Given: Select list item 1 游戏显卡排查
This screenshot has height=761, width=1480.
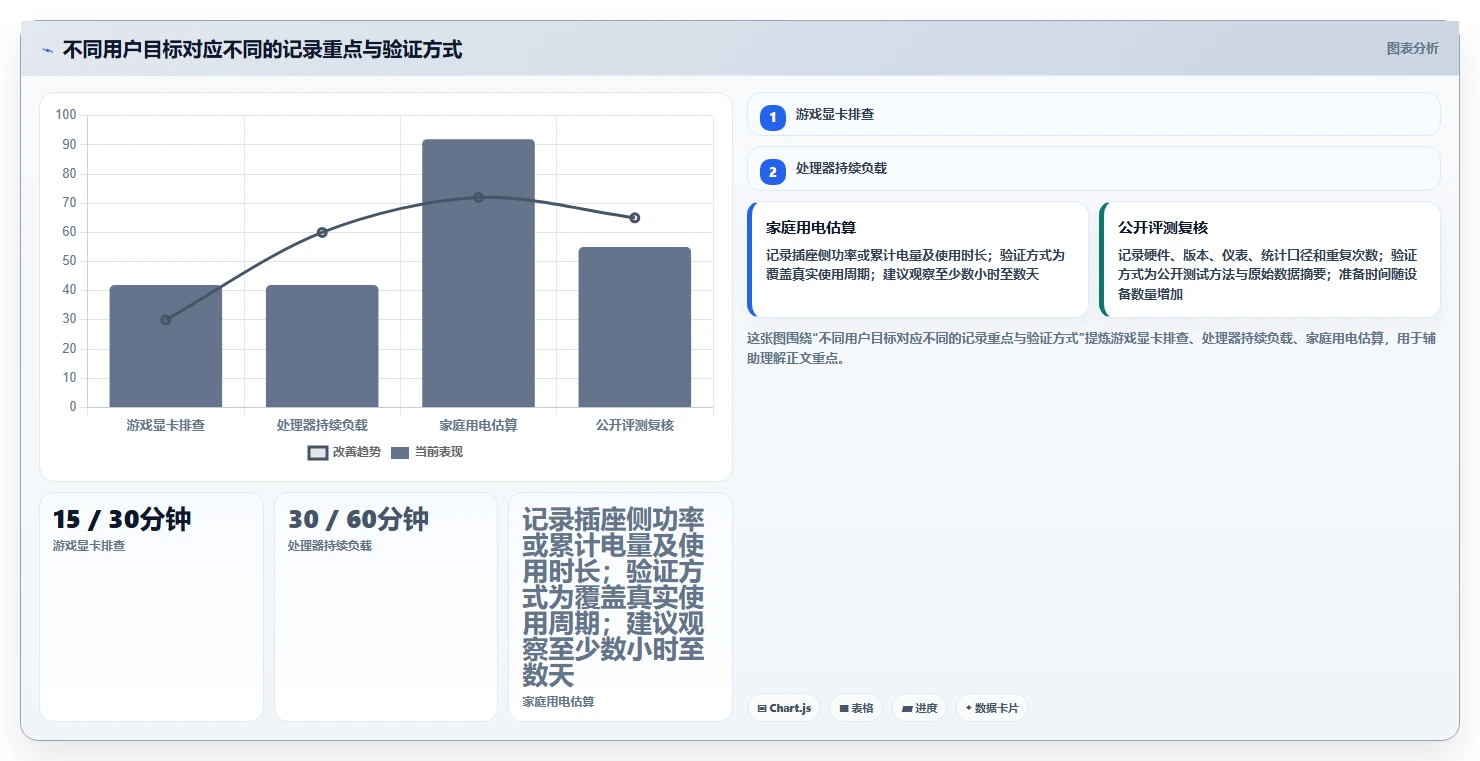Looking at the screenshot, I should (x=1093, y=114).
